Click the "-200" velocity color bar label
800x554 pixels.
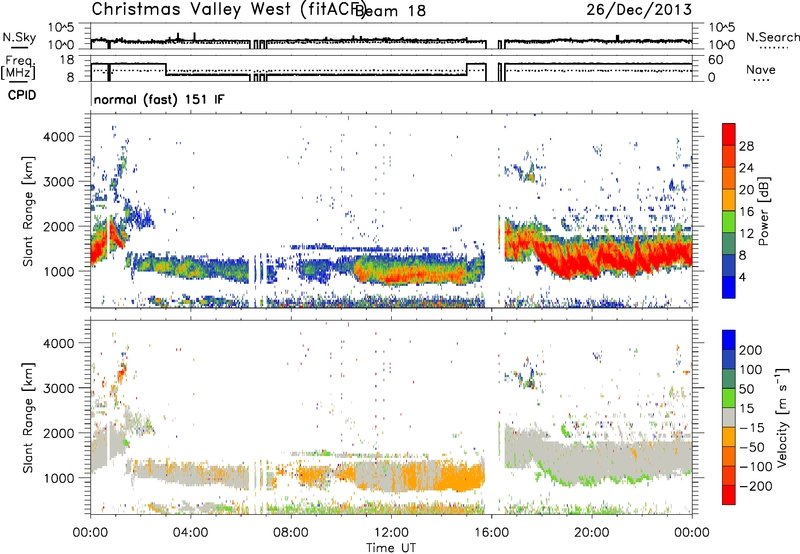[756, 487]
